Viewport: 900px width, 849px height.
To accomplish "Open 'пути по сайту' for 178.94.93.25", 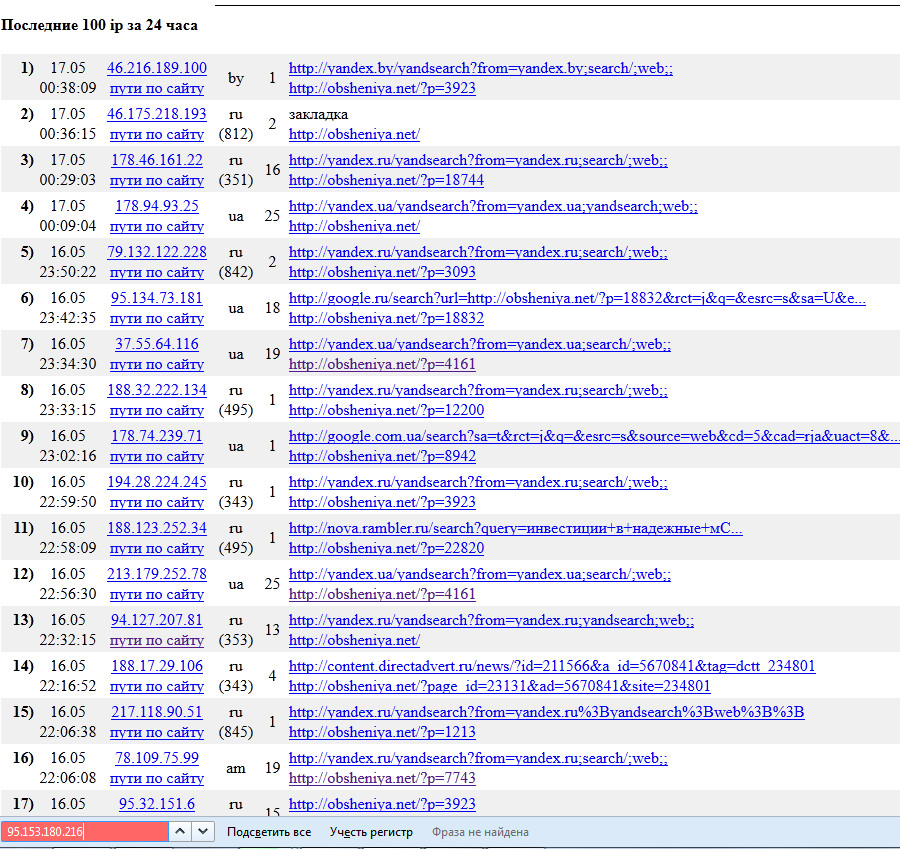I will point(157,226).
